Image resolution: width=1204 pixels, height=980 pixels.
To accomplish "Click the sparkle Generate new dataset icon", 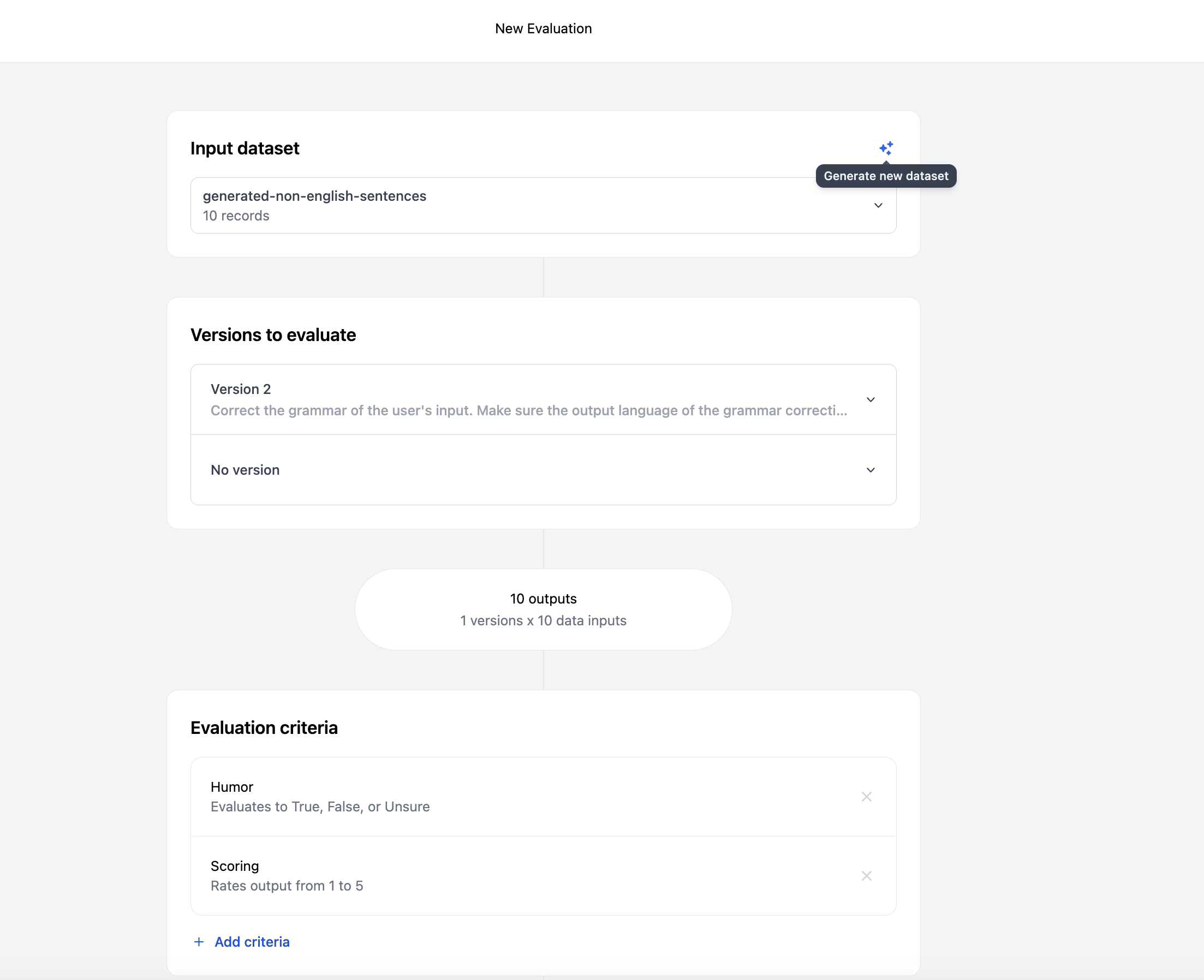I will [x=886, y=148].
